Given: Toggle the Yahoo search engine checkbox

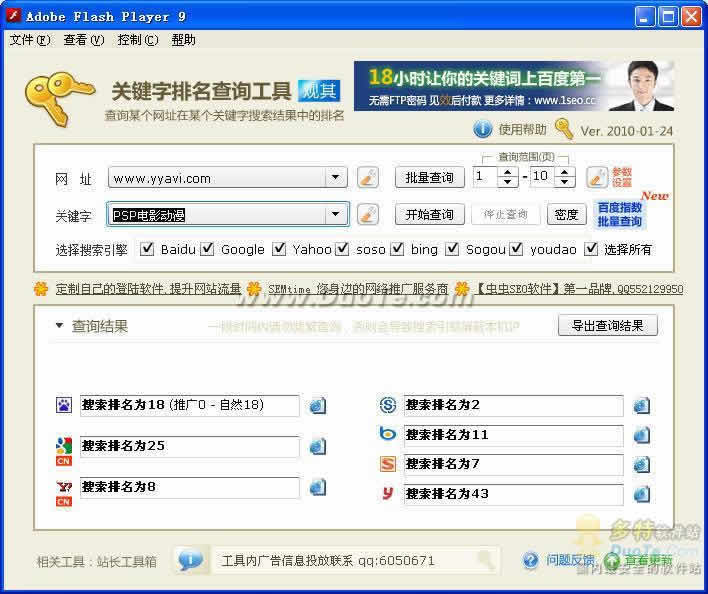Looking at the screenshot, I should click(x=279, y=249).
